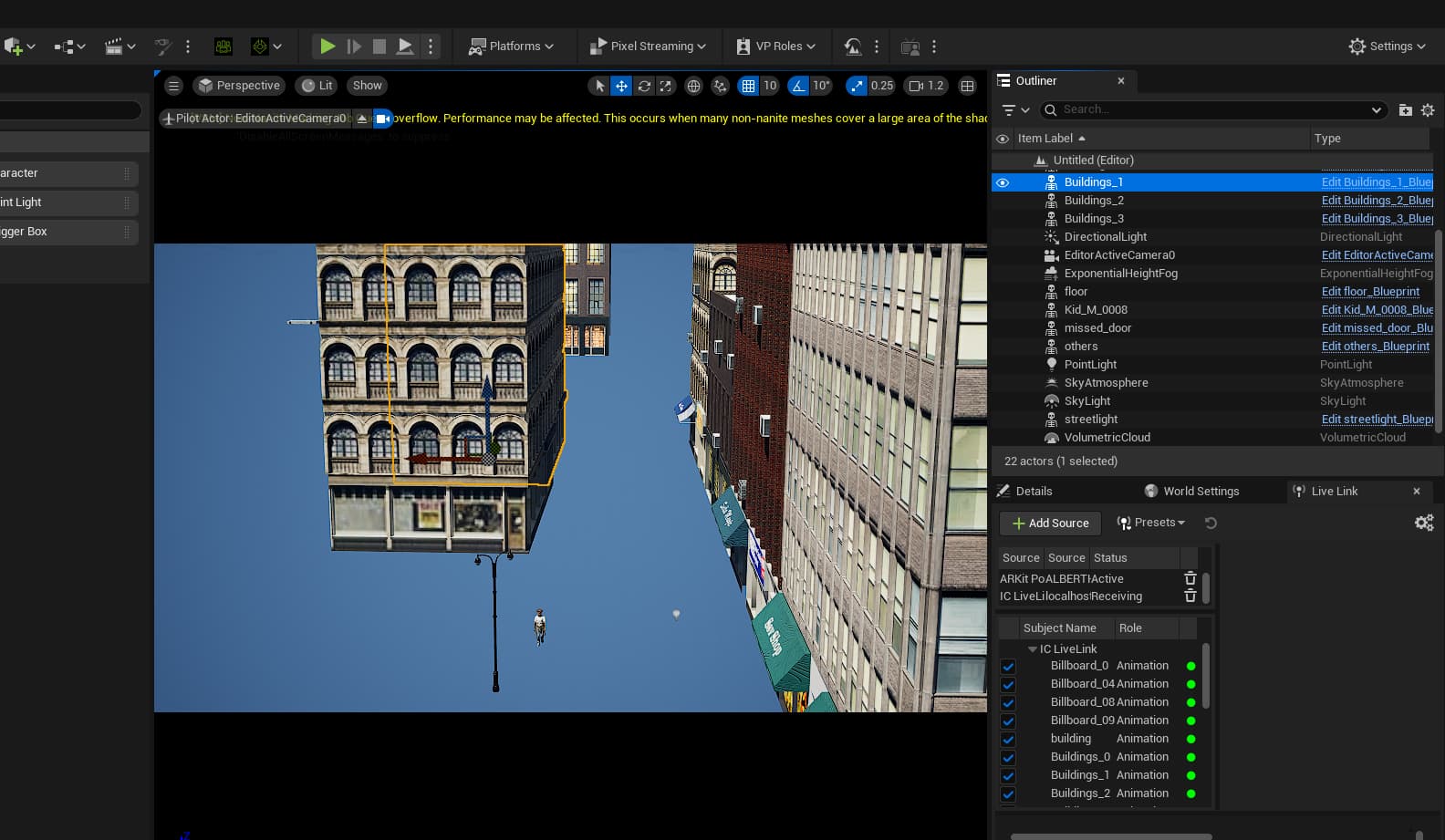The height and width of the screenshot is (840, 1445).
Task: Click the surface snapping icon
Action: pyautogui.click(x=721, y=86)
